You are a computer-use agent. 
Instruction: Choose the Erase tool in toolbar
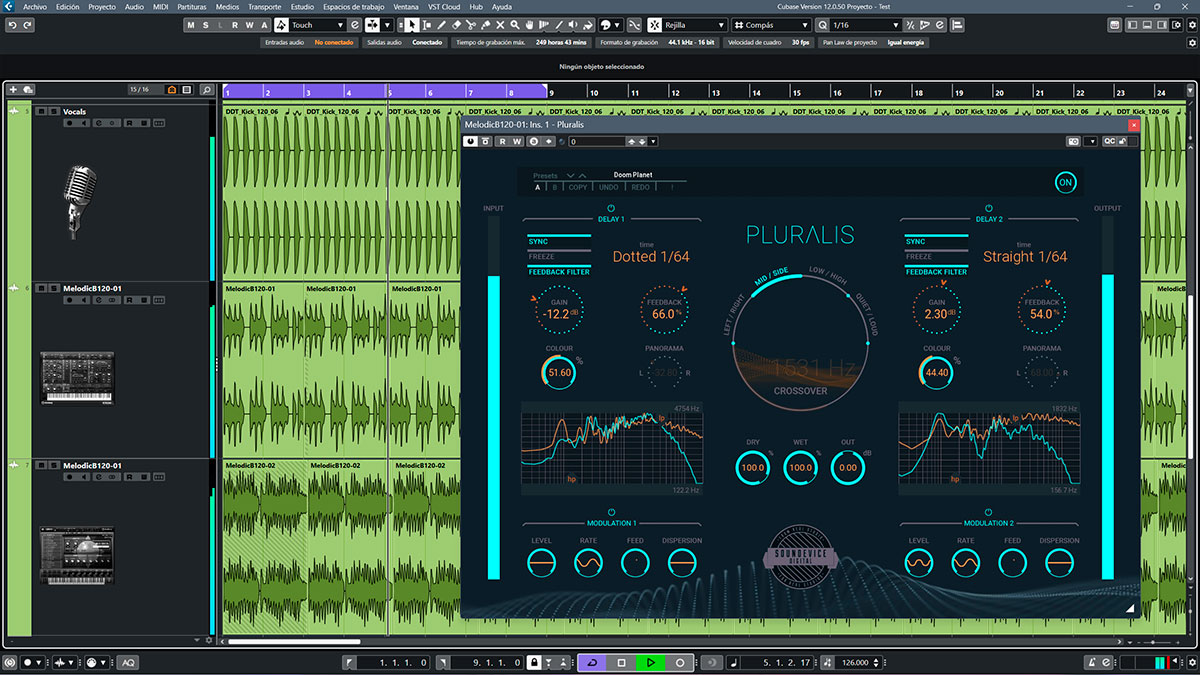point(456,25)
